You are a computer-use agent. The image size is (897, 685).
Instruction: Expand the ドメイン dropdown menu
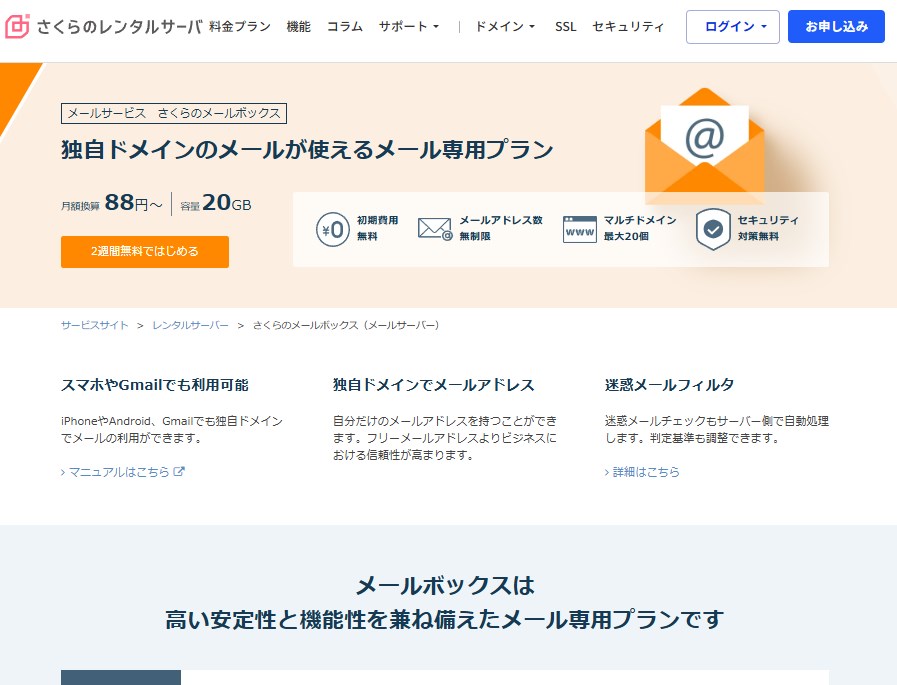pos(505,27)
